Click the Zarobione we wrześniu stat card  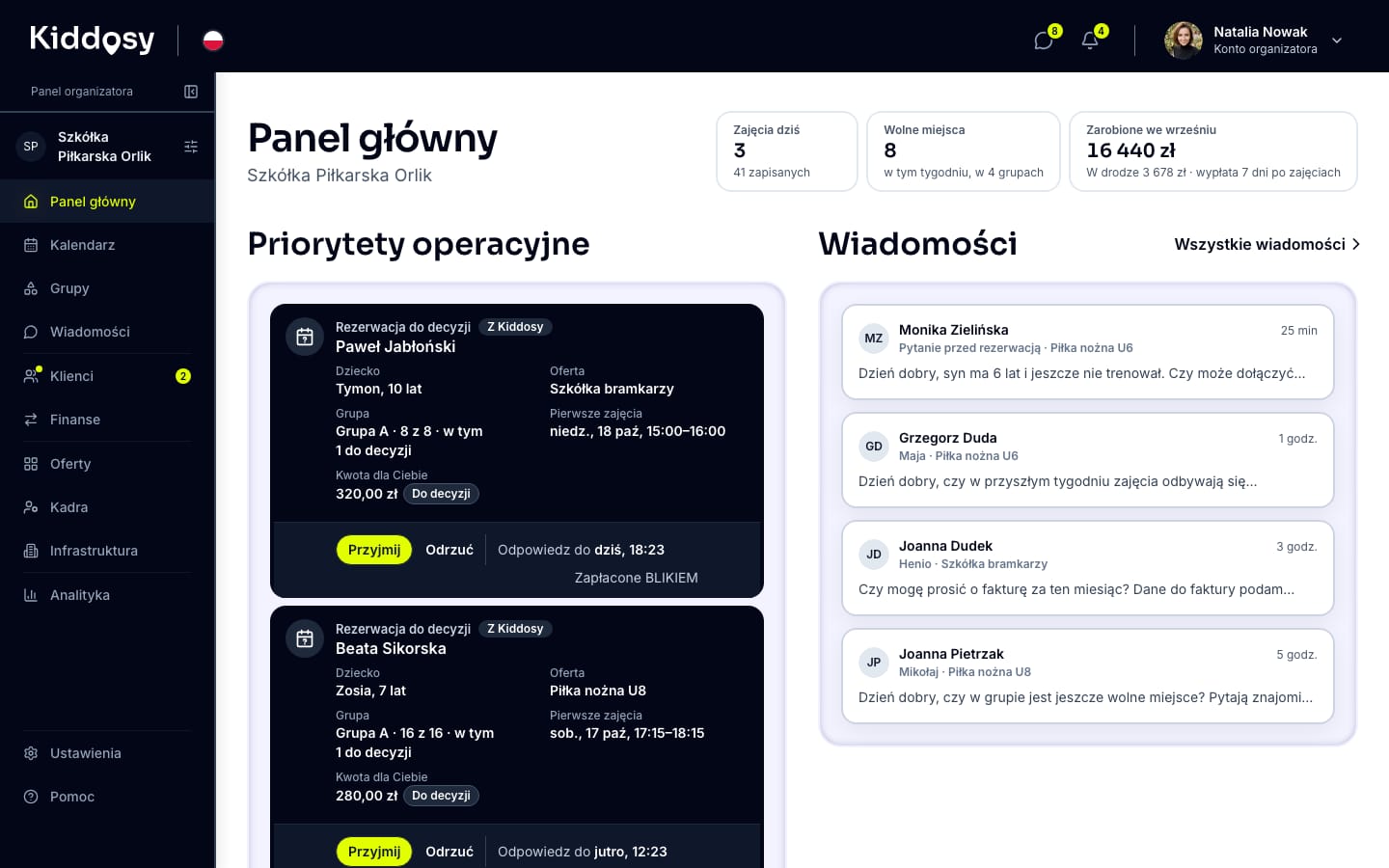[x=1213, y=151]
